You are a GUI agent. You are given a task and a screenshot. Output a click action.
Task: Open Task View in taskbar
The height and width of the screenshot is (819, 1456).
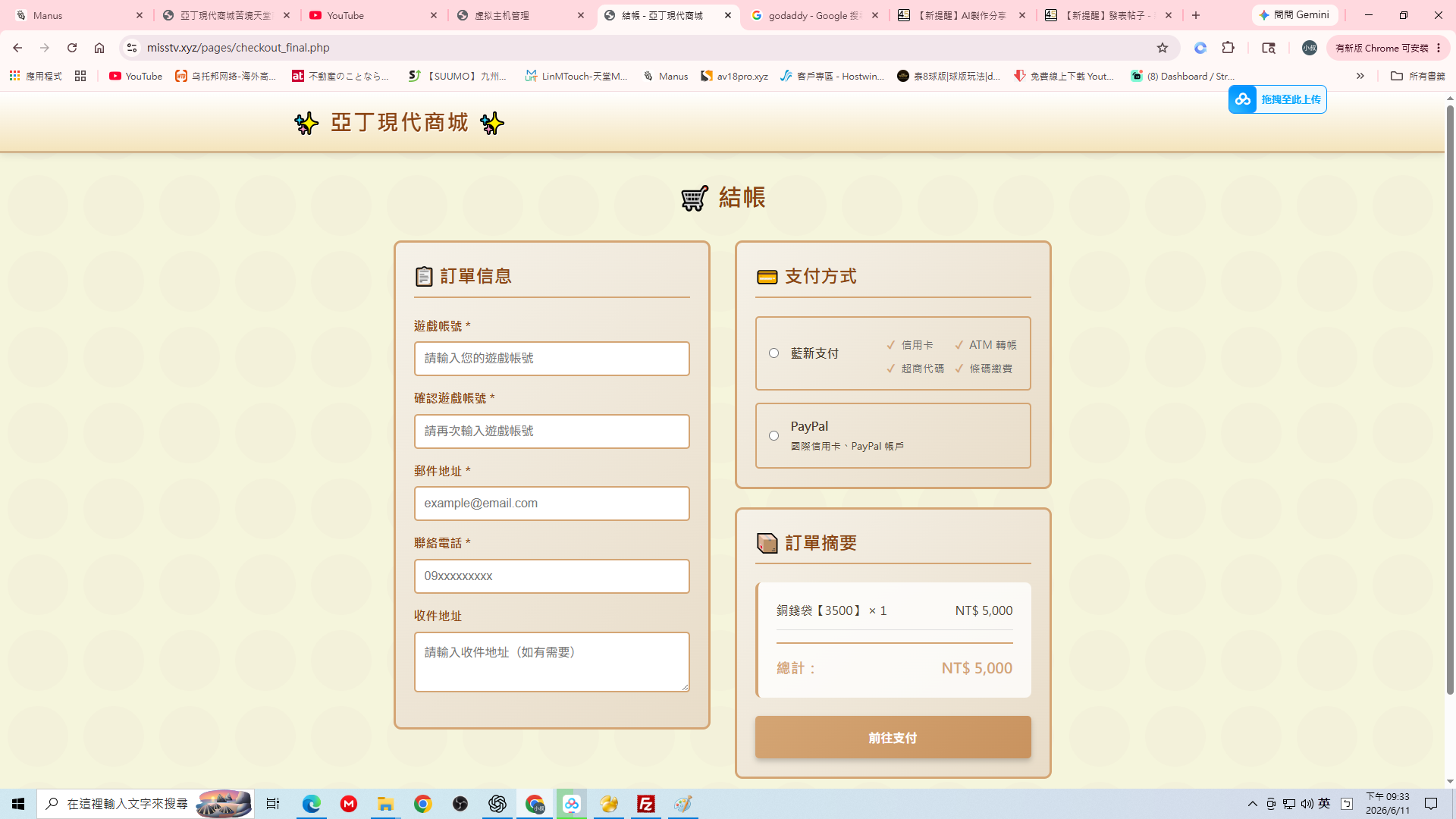coord(273,804)
